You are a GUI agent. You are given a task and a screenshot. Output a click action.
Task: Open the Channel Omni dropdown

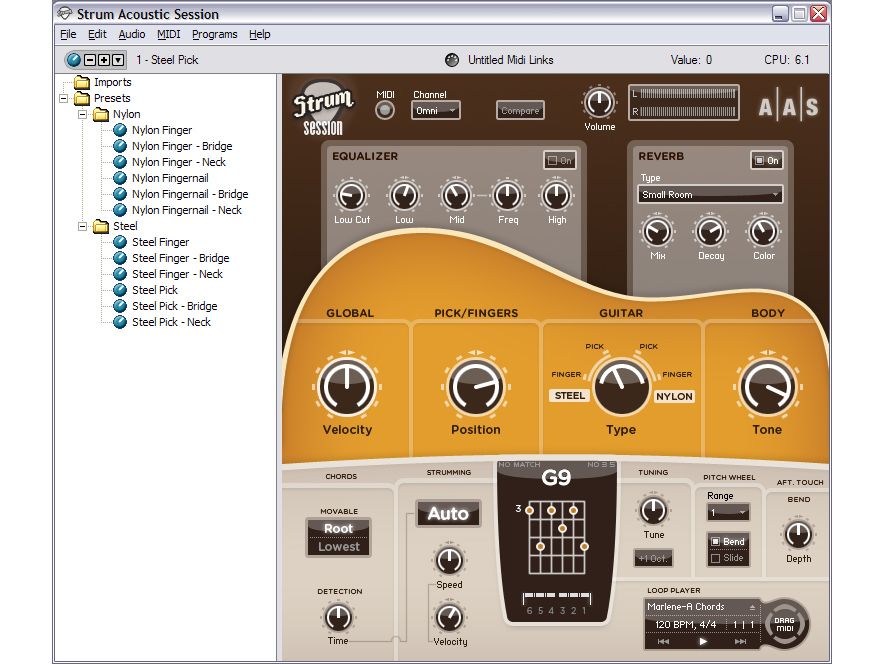(435, 110)
